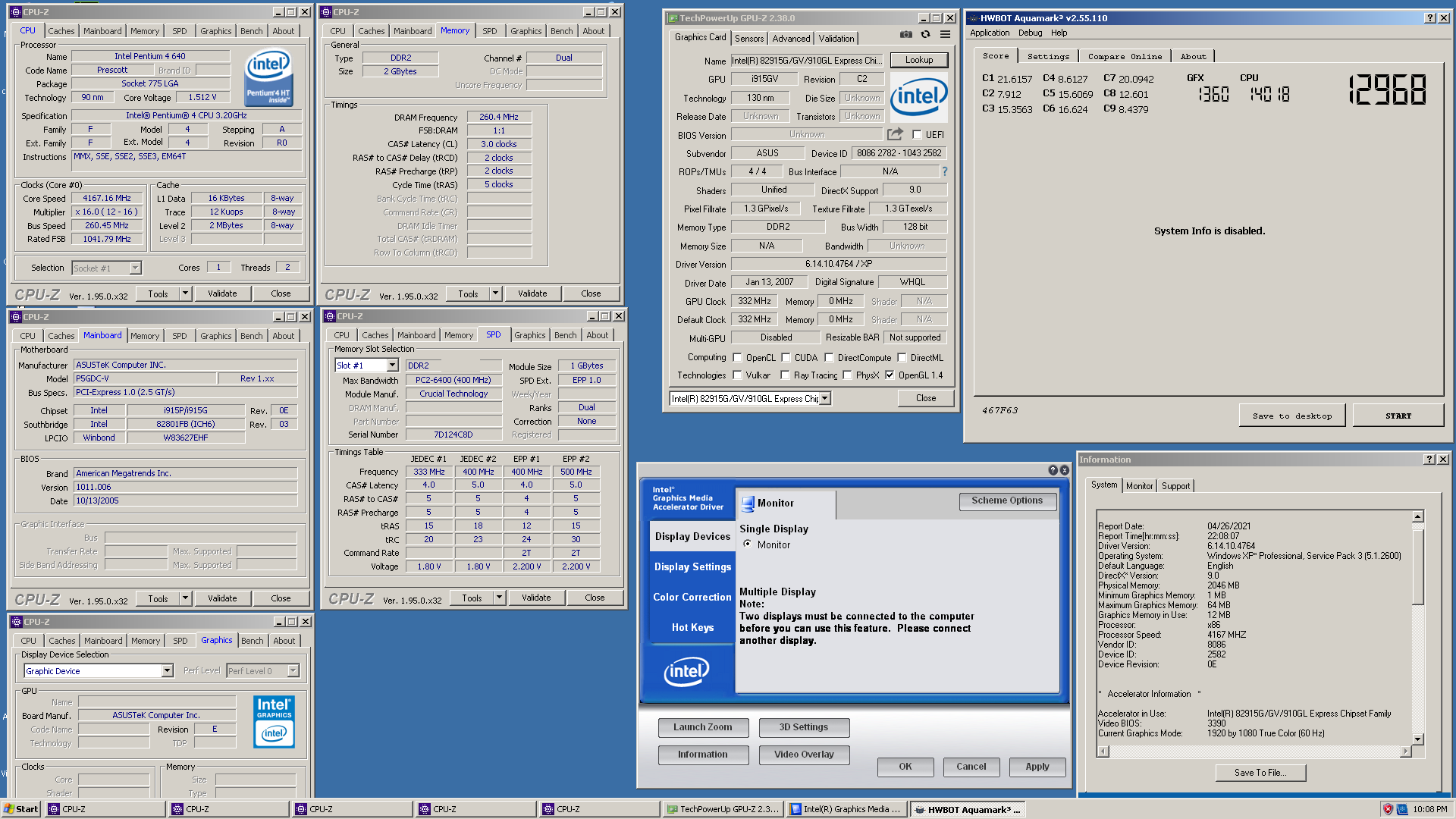Open the security shield tray icon
This screenshot has width=1456, height=819.
tap(1388, 809)
